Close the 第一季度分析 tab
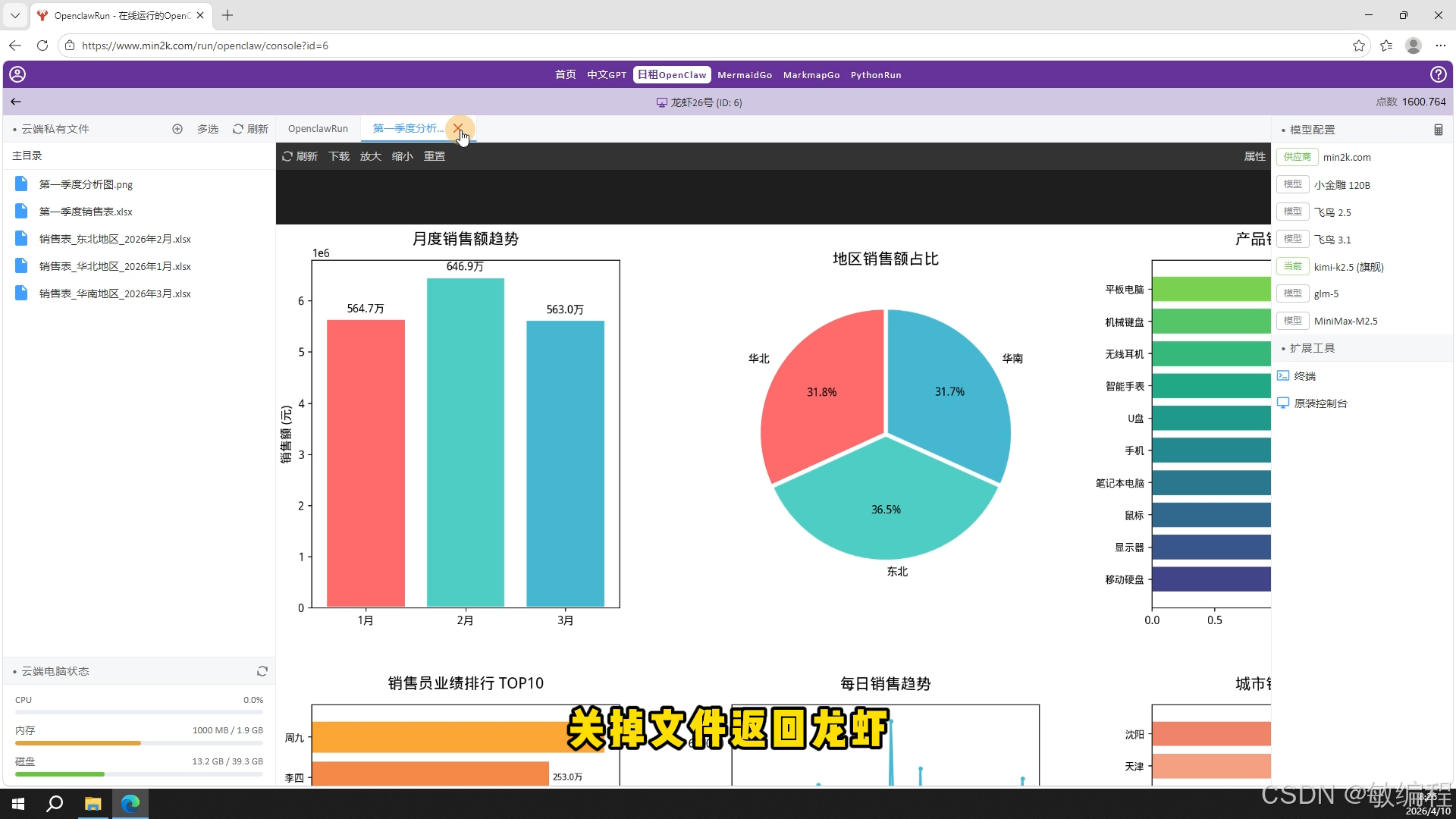The height and width of the screenshot is (819, 1456). tap(459, 128)
